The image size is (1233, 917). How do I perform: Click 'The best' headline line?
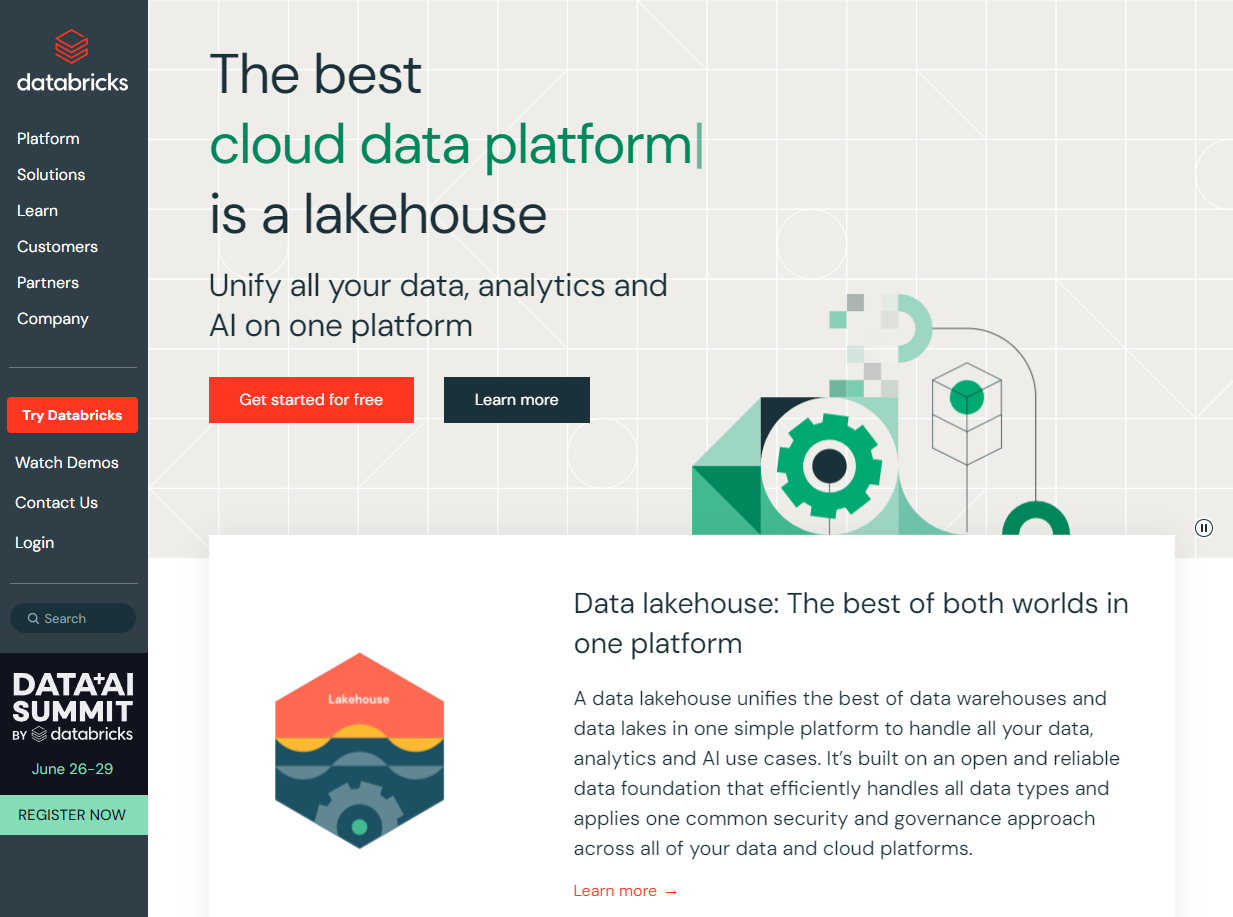[316, 74]
